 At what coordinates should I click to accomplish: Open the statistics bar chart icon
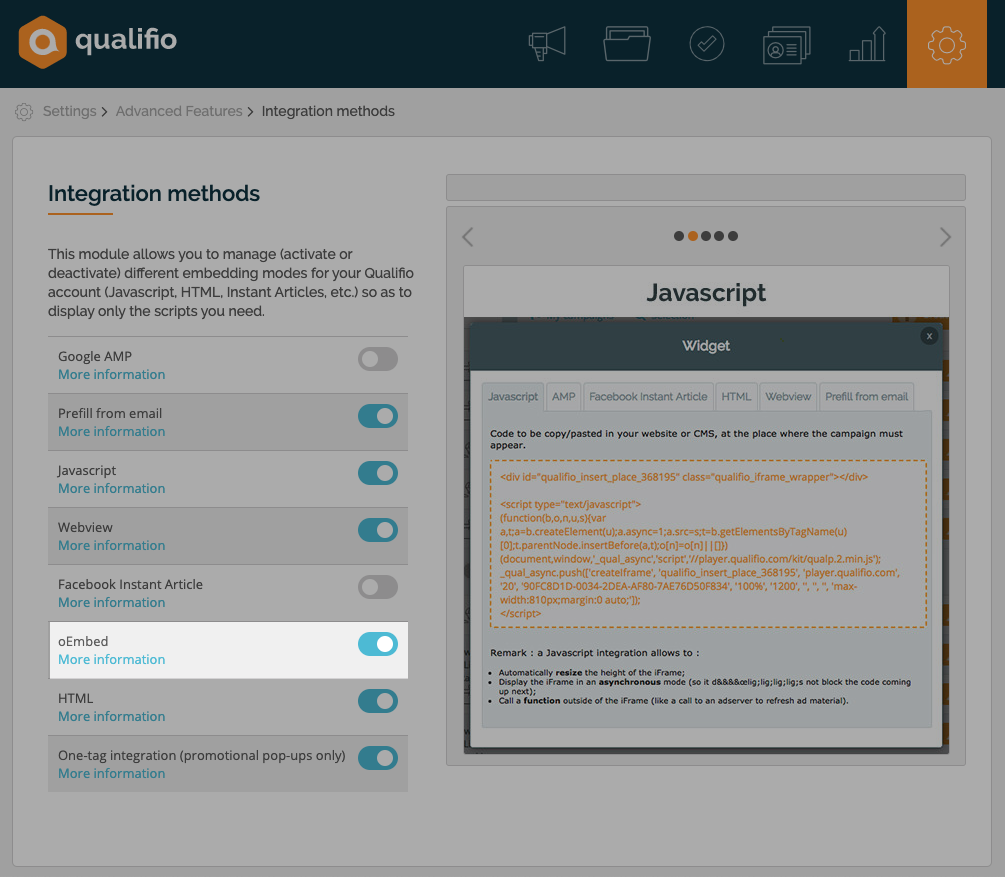click(867, 44)
